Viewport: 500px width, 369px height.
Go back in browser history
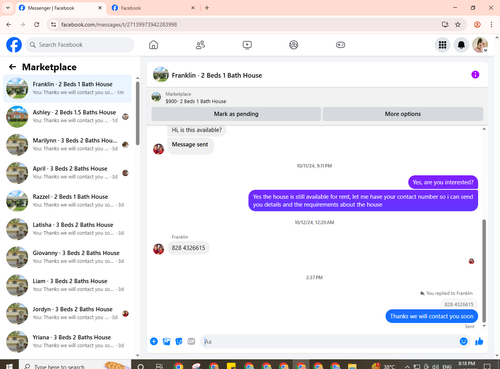[9, 24]
